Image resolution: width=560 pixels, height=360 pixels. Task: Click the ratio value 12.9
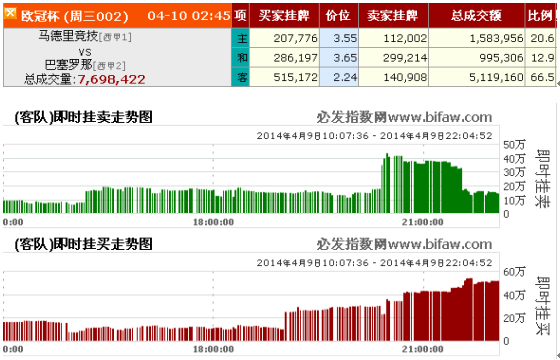tap(542, 58)
